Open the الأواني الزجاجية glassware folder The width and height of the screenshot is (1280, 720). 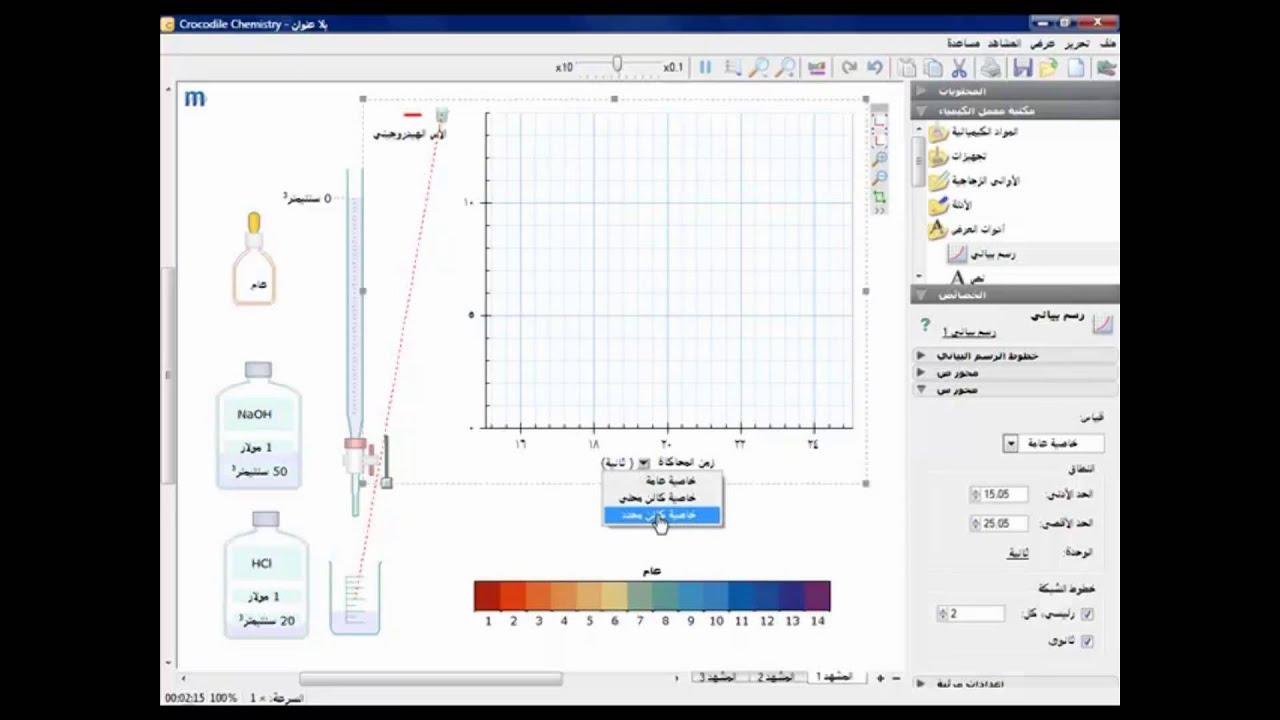974,181
